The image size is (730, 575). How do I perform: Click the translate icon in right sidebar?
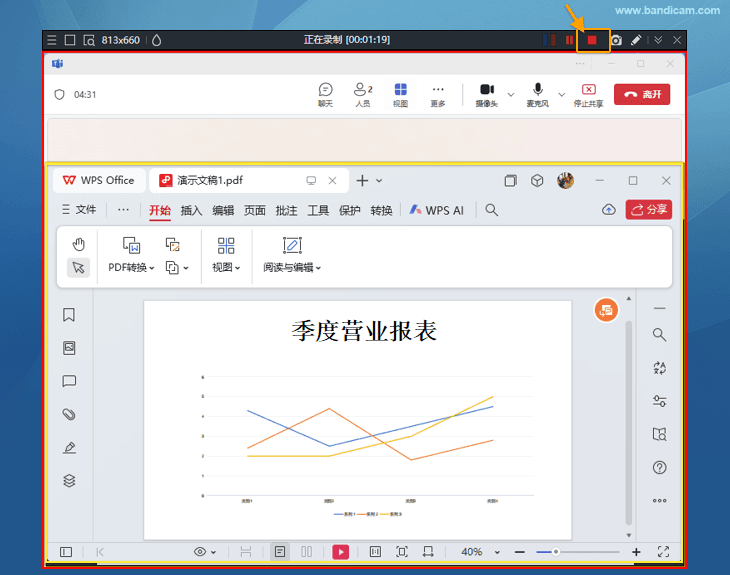(x=659, y=368)
